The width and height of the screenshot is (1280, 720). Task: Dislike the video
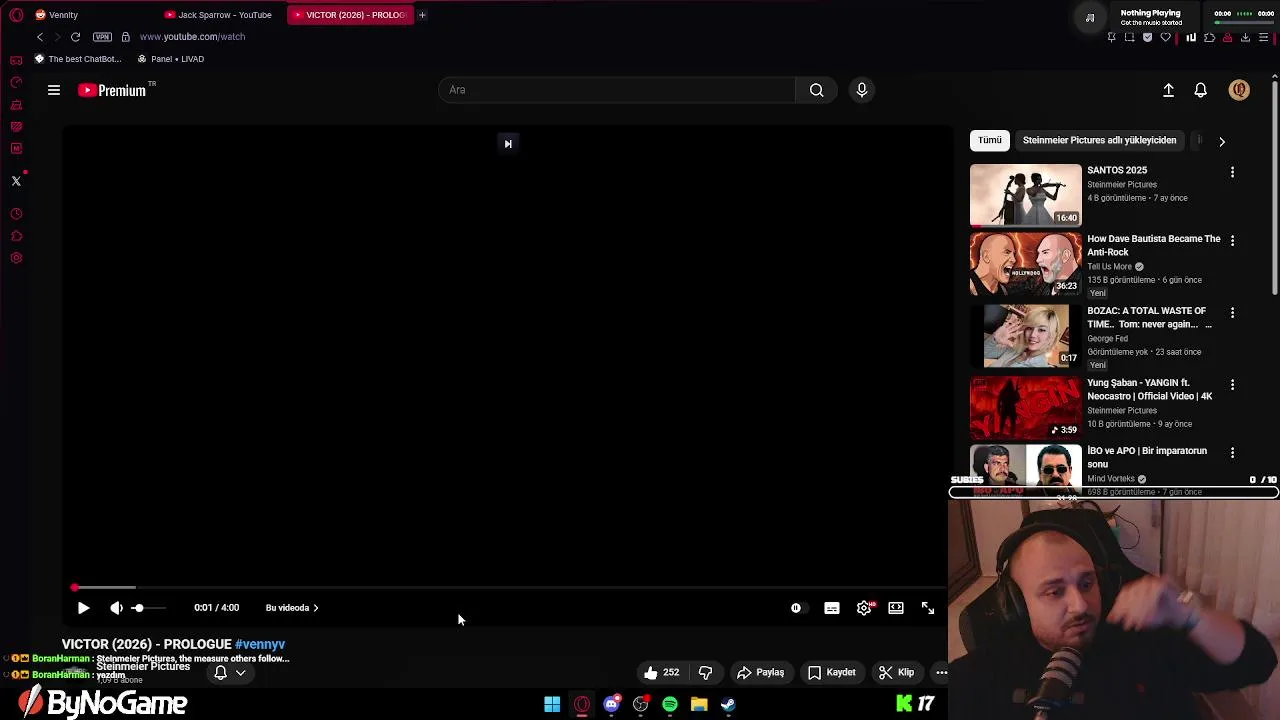[x=705, y=673]
